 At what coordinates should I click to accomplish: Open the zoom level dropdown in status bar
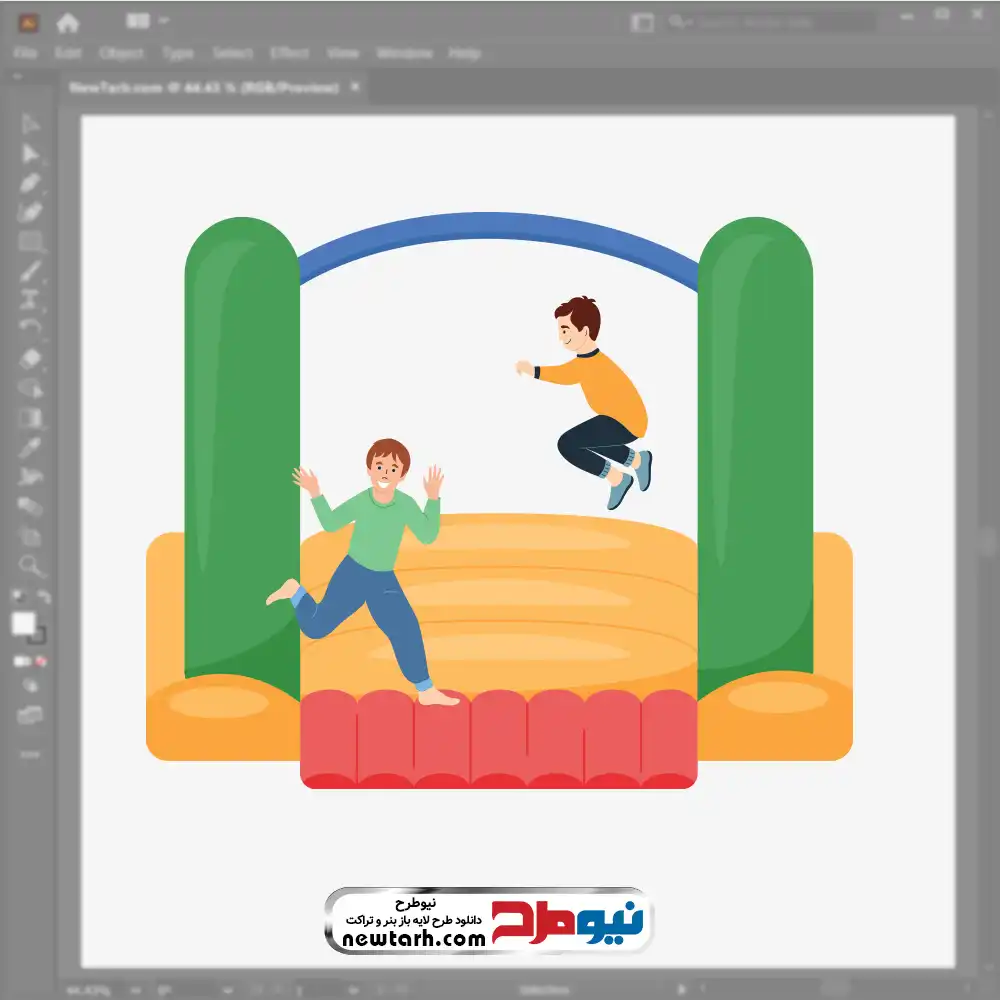point(135,990)
